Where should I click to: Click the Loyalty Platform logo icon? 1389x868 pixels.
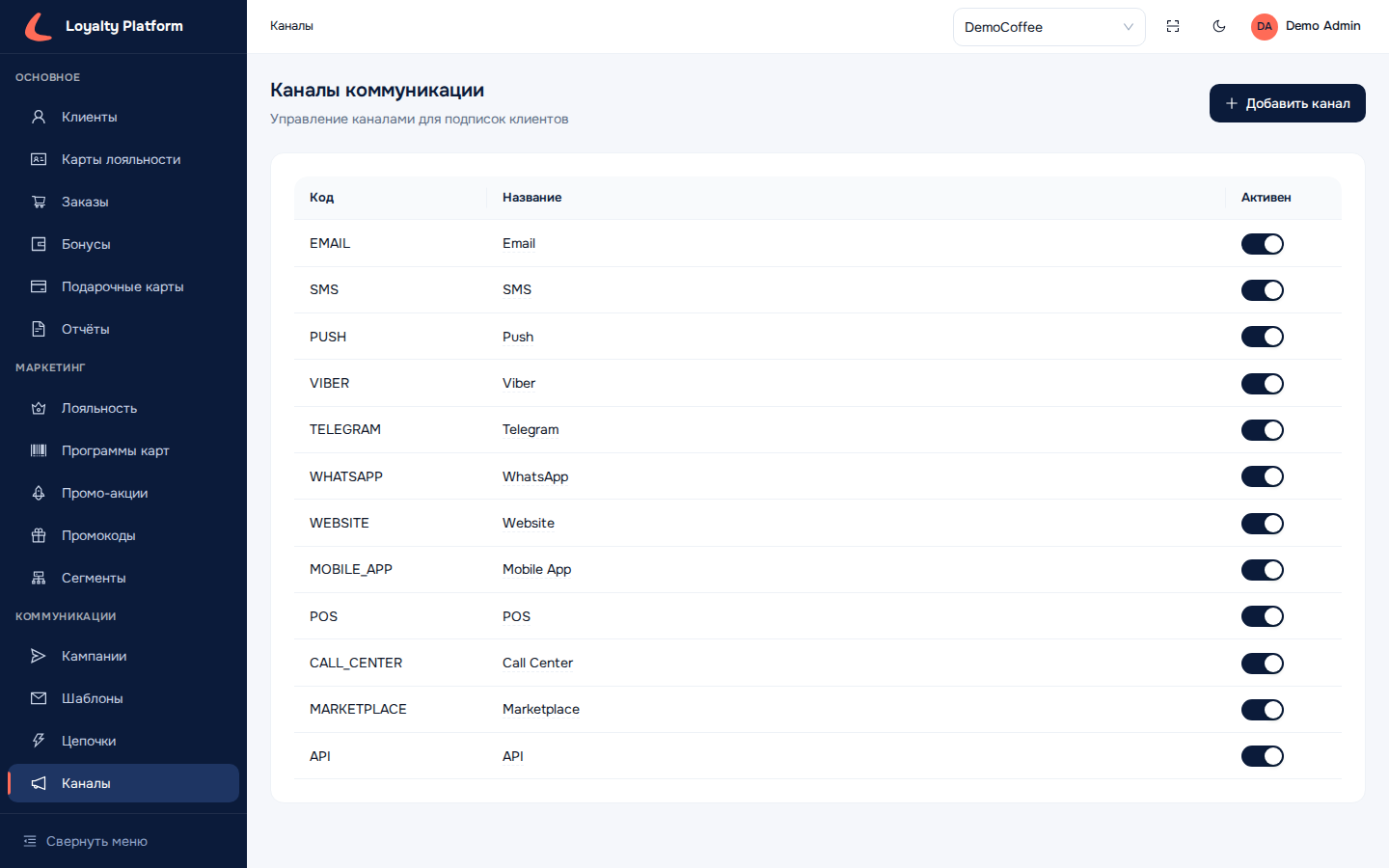39,26
